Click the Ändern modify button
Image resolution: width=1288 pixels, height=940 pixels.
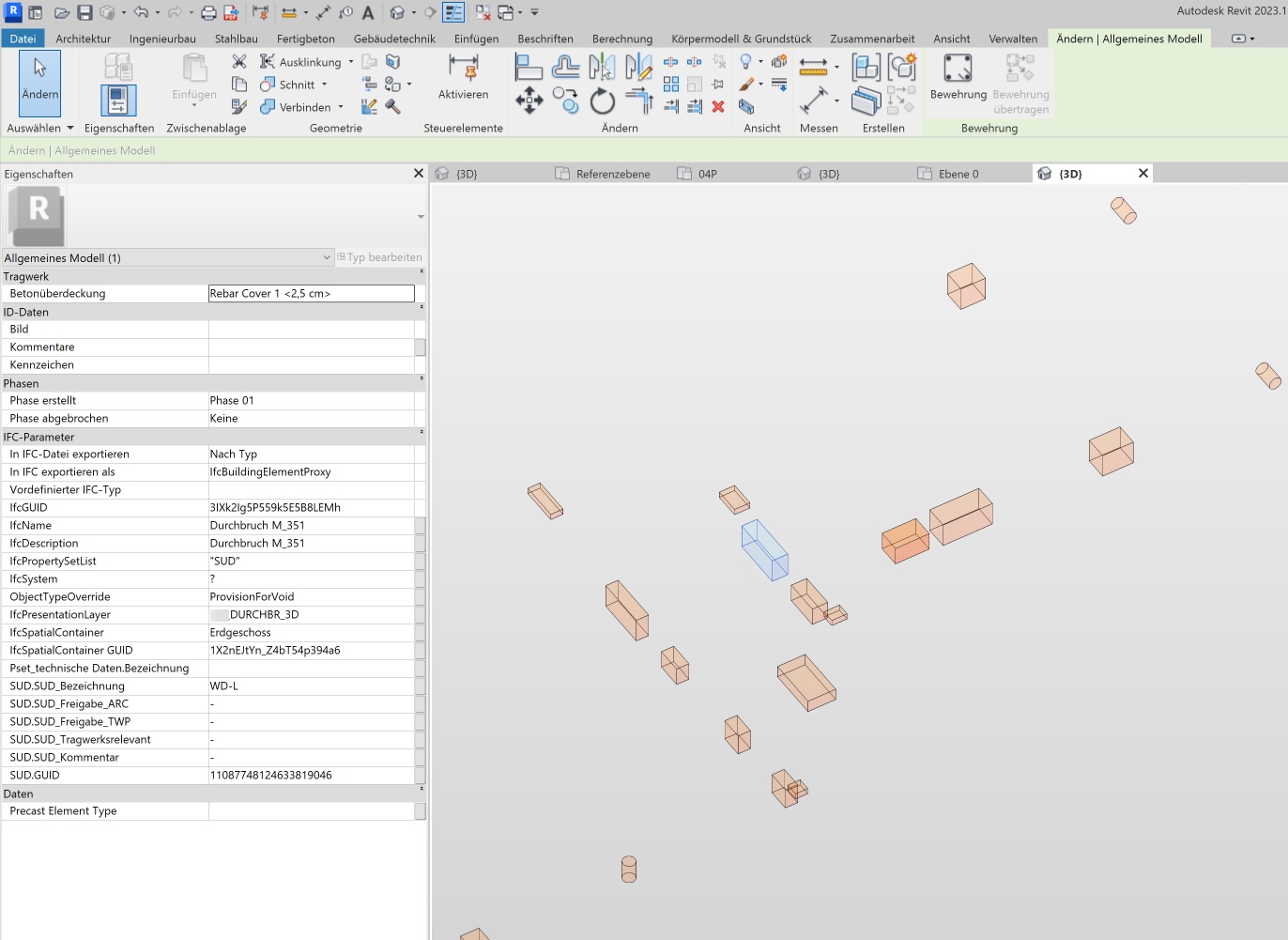40,83
